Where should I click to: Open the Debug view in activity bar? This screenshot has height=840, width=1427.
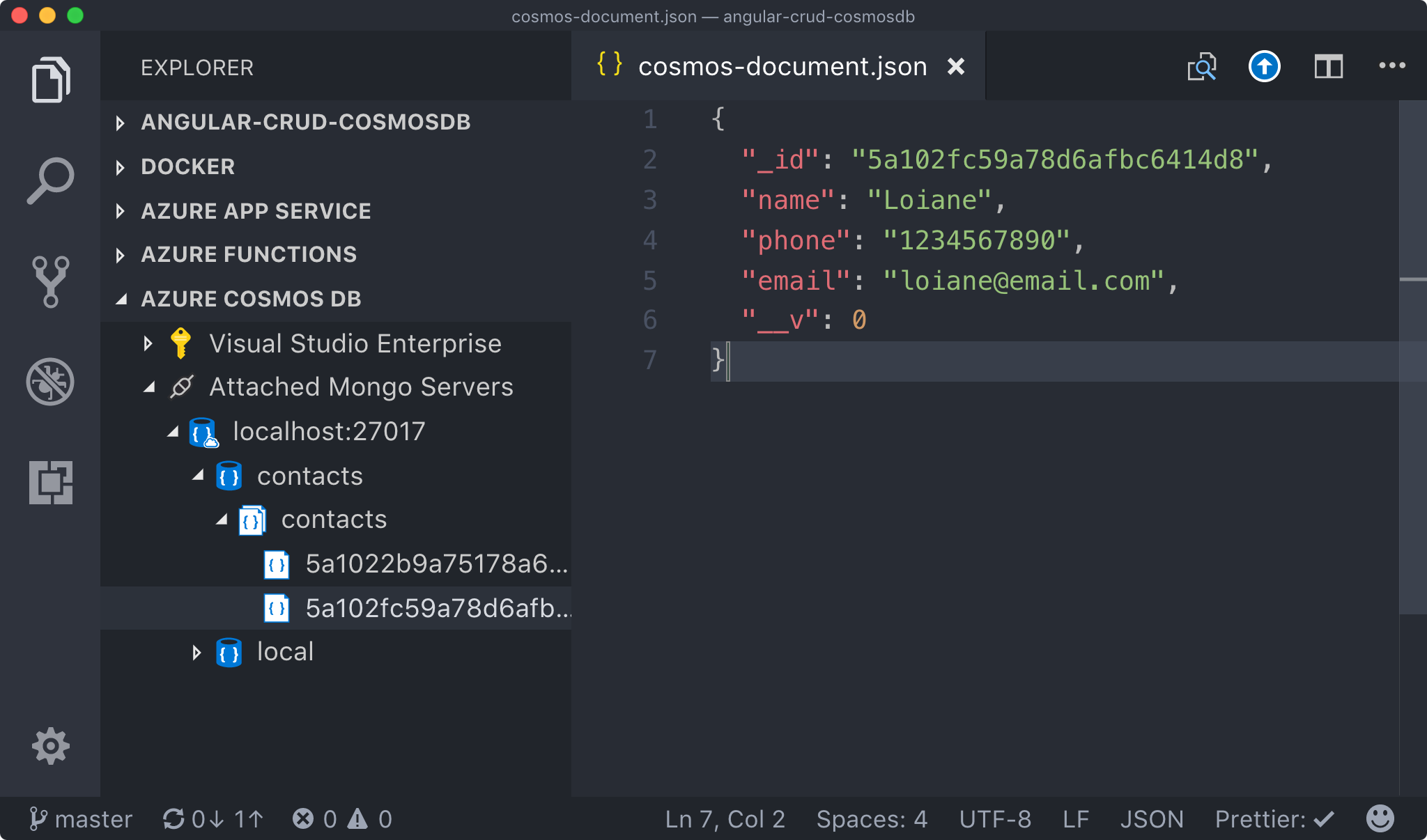click(x=50, y=382)
